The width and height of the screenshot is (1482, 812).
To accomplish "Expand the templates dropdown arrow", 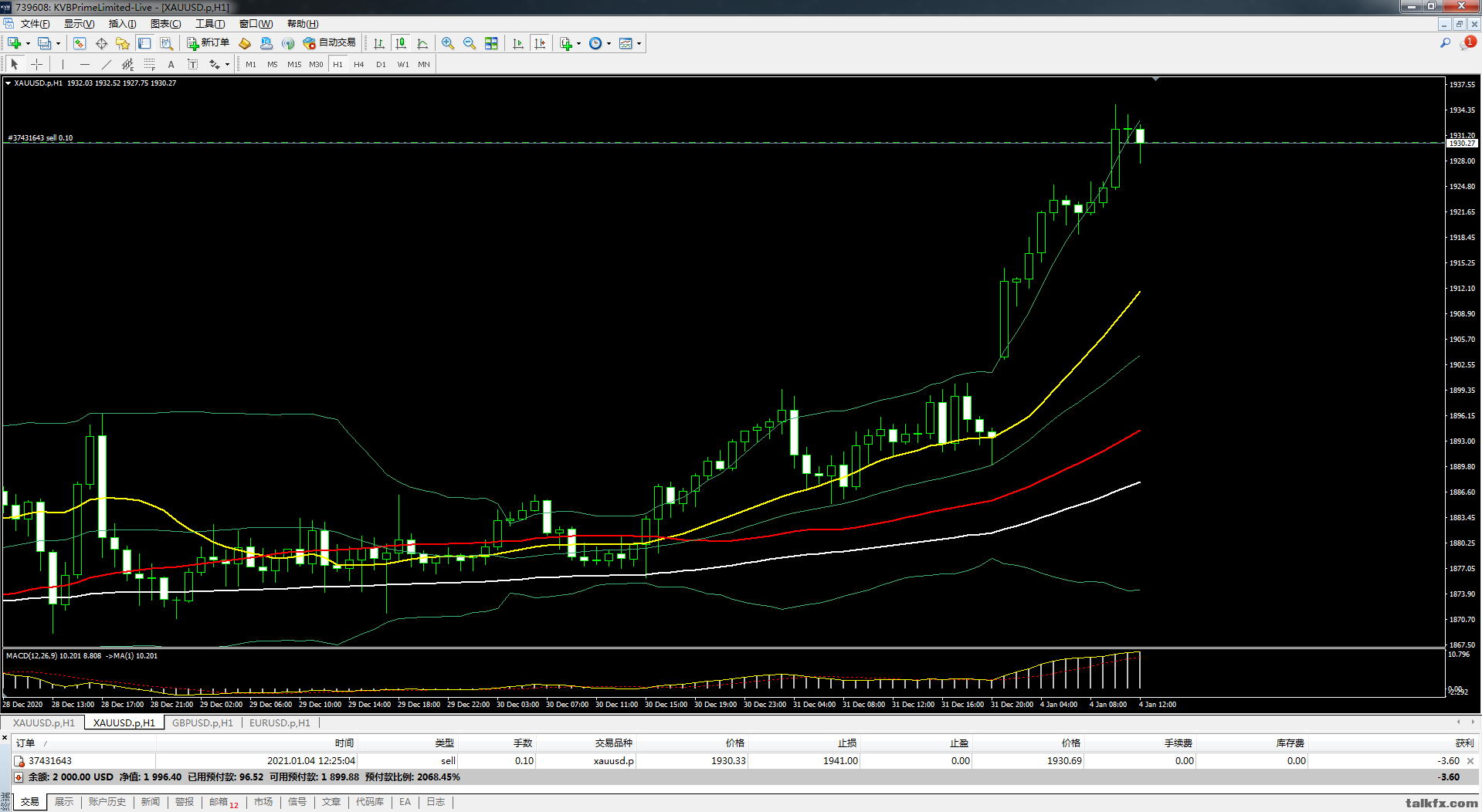I will [x=639, y=43].
